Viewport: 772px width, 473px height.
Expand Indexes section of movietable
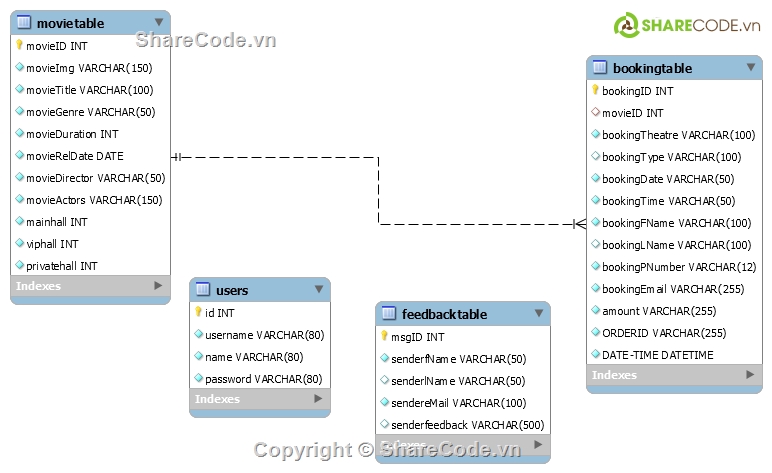click(x=158, y=286)
